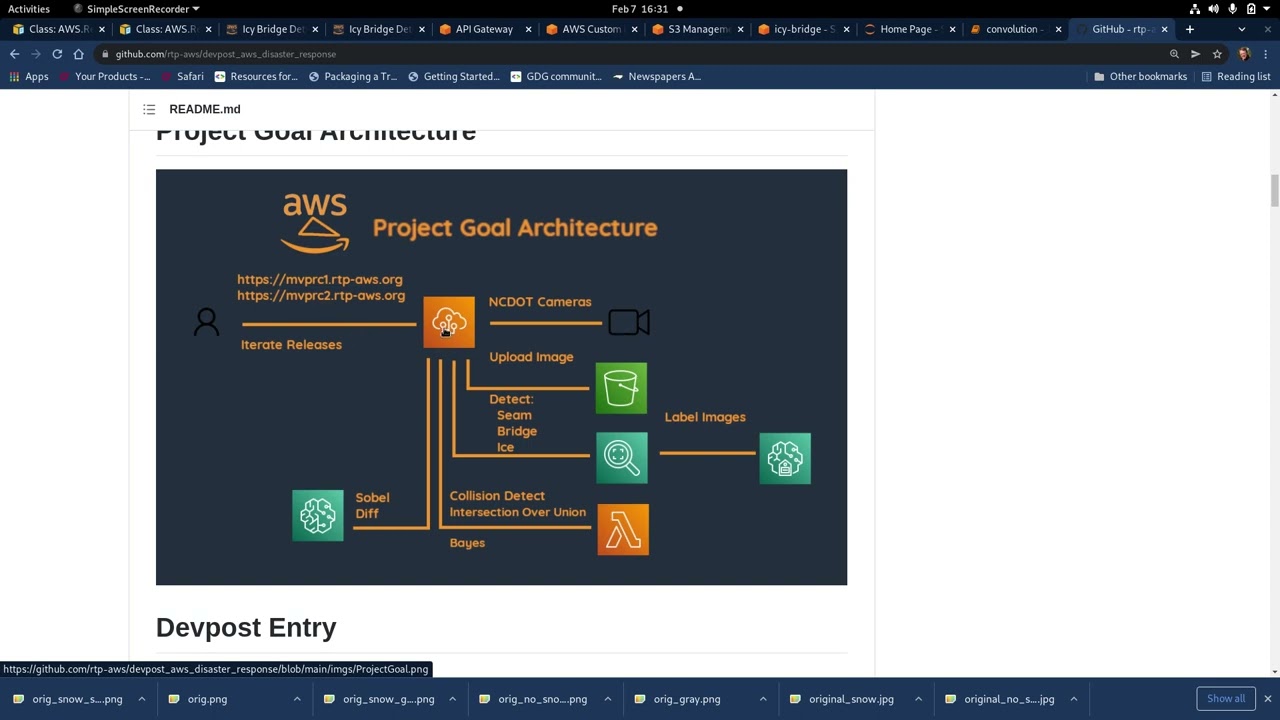Switch to the AWS Custom tab

pos(590,29)
